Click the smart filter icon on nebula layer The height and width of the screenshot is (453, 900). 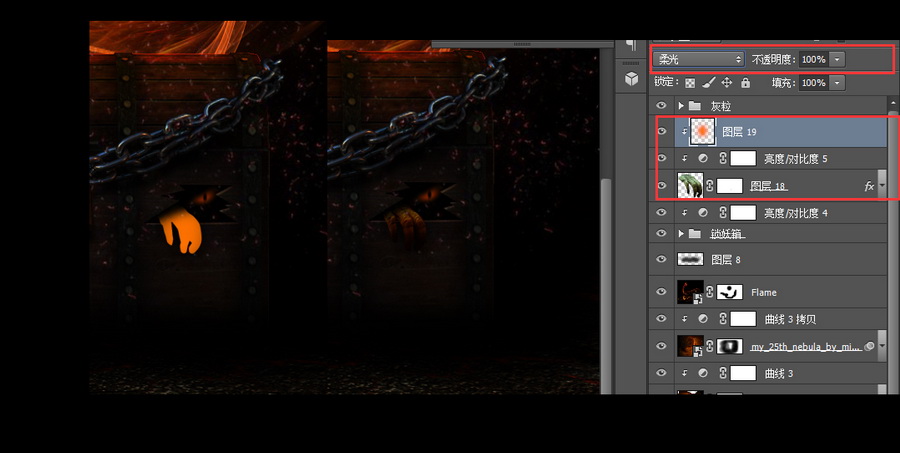pos(868,346)
